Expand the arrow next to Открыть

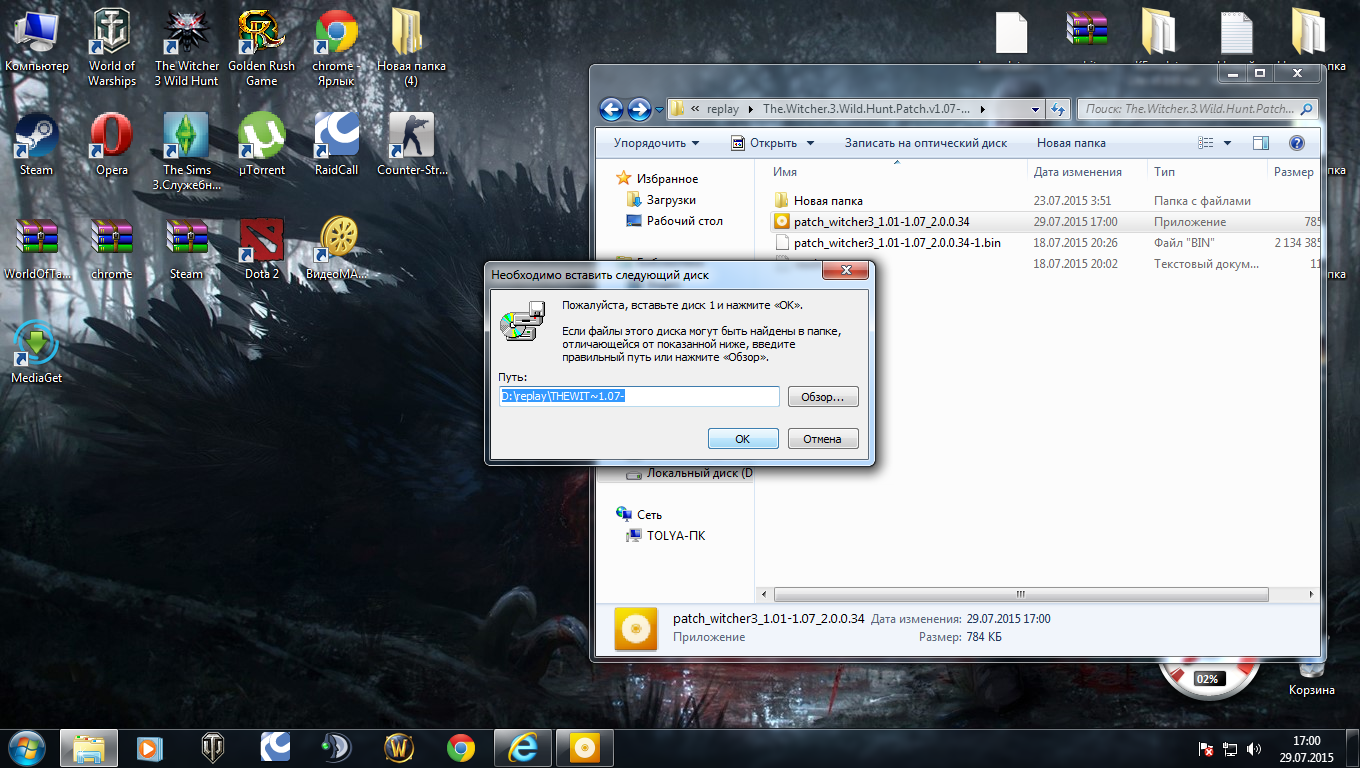[x=810, y=143]
